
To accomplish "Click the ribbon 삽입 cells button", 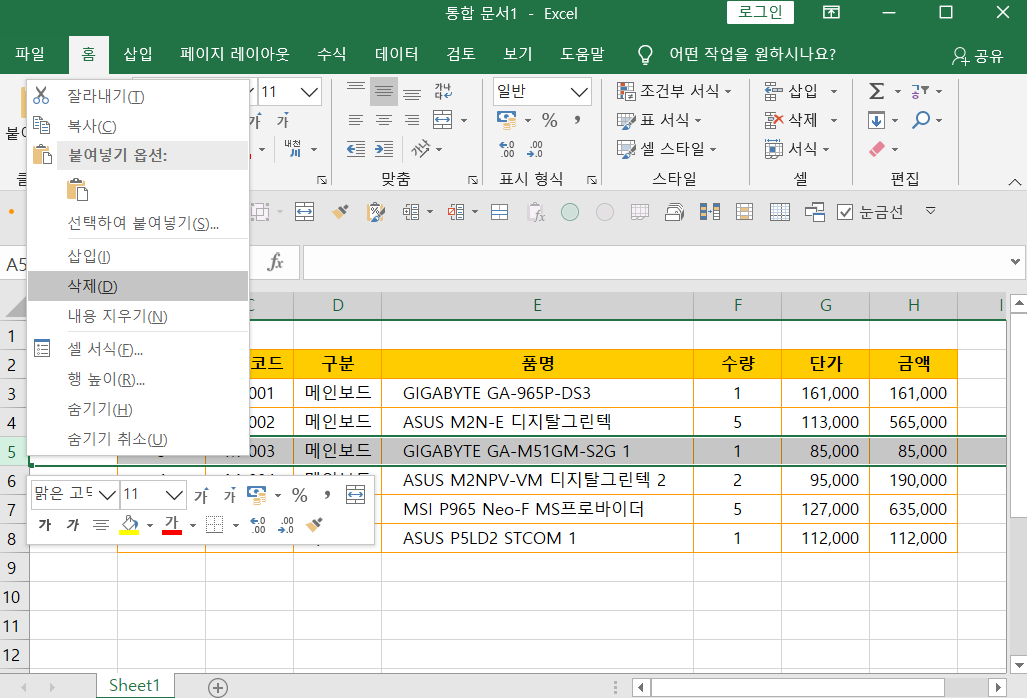I will (791, 91).
